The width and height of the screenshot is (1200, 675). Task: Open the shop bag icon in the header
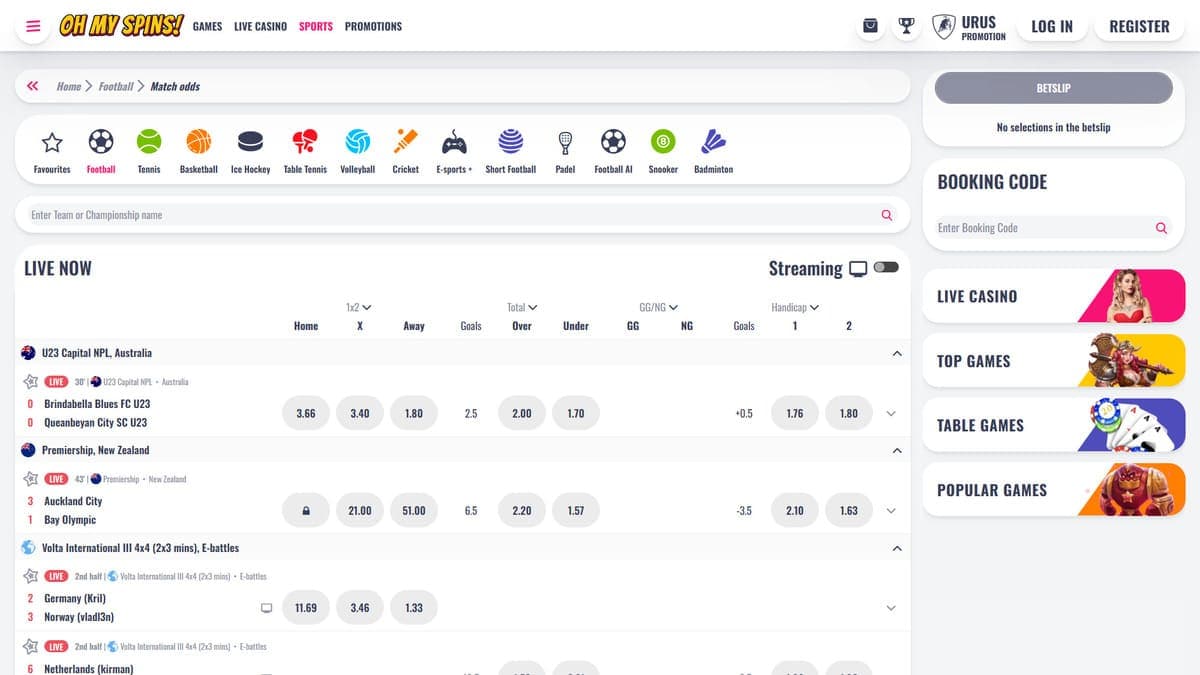(871, 26)
